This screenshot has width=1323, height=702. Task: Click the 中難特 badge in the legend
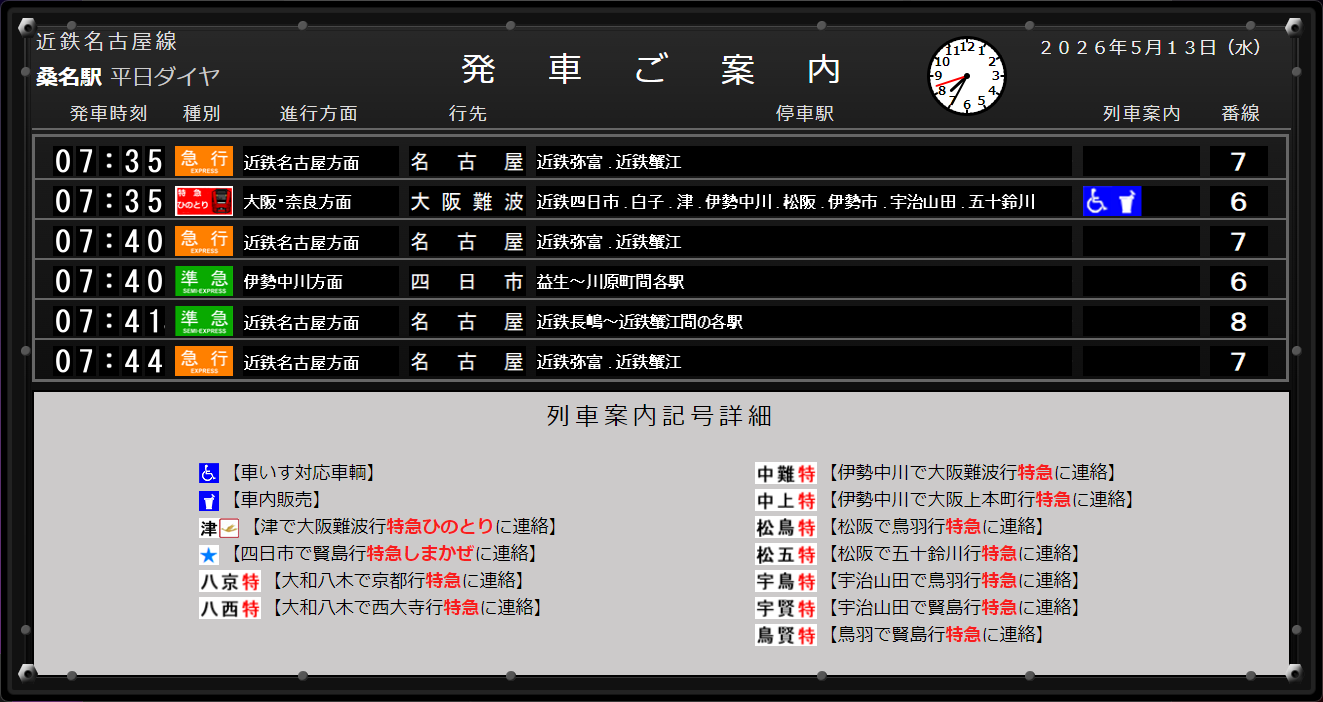pyautogui.click(x=786, y=473)
